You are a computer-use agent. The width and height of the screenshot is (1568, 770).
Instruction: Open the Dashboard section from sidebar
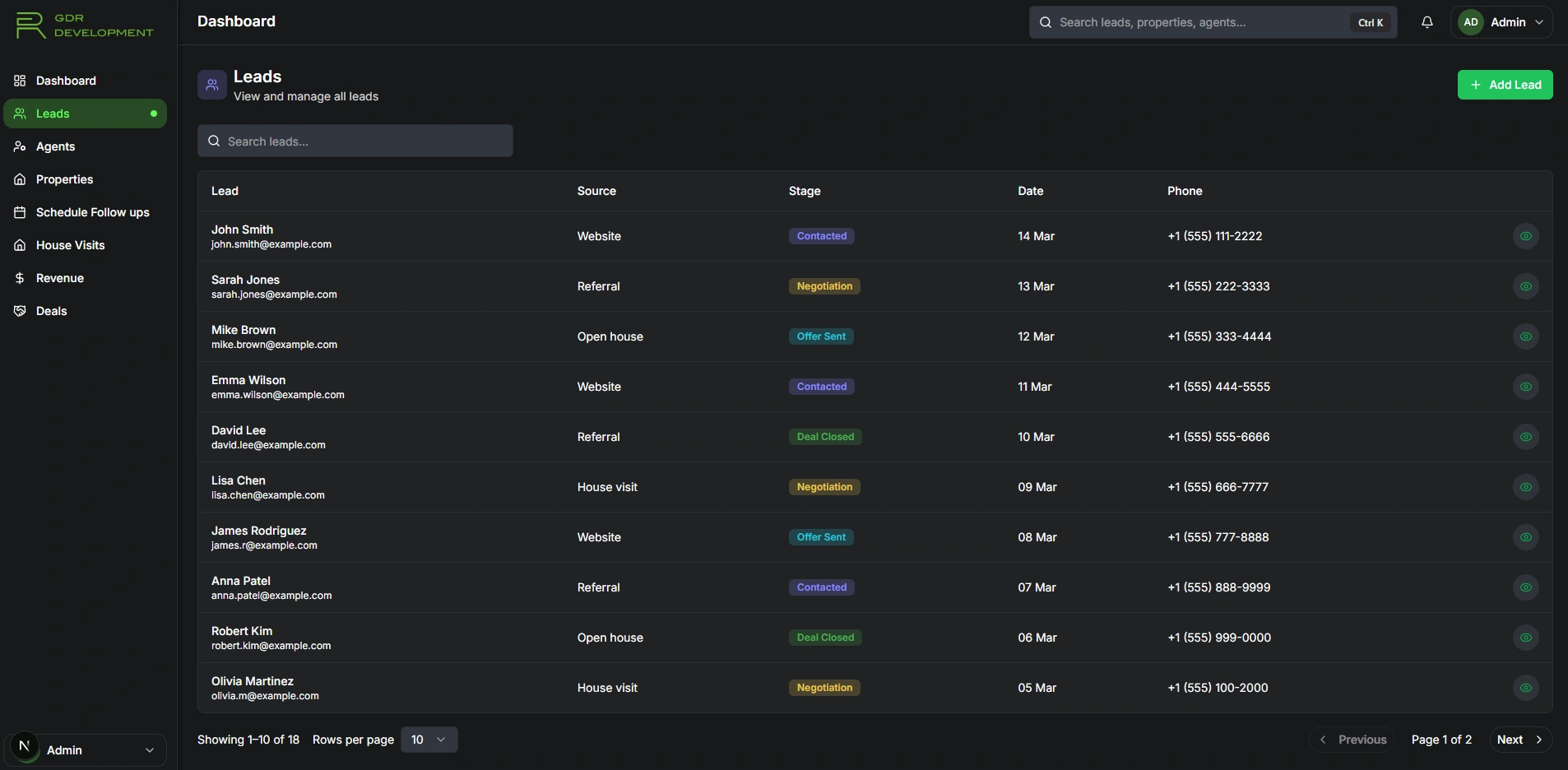[x=65, y=80]
